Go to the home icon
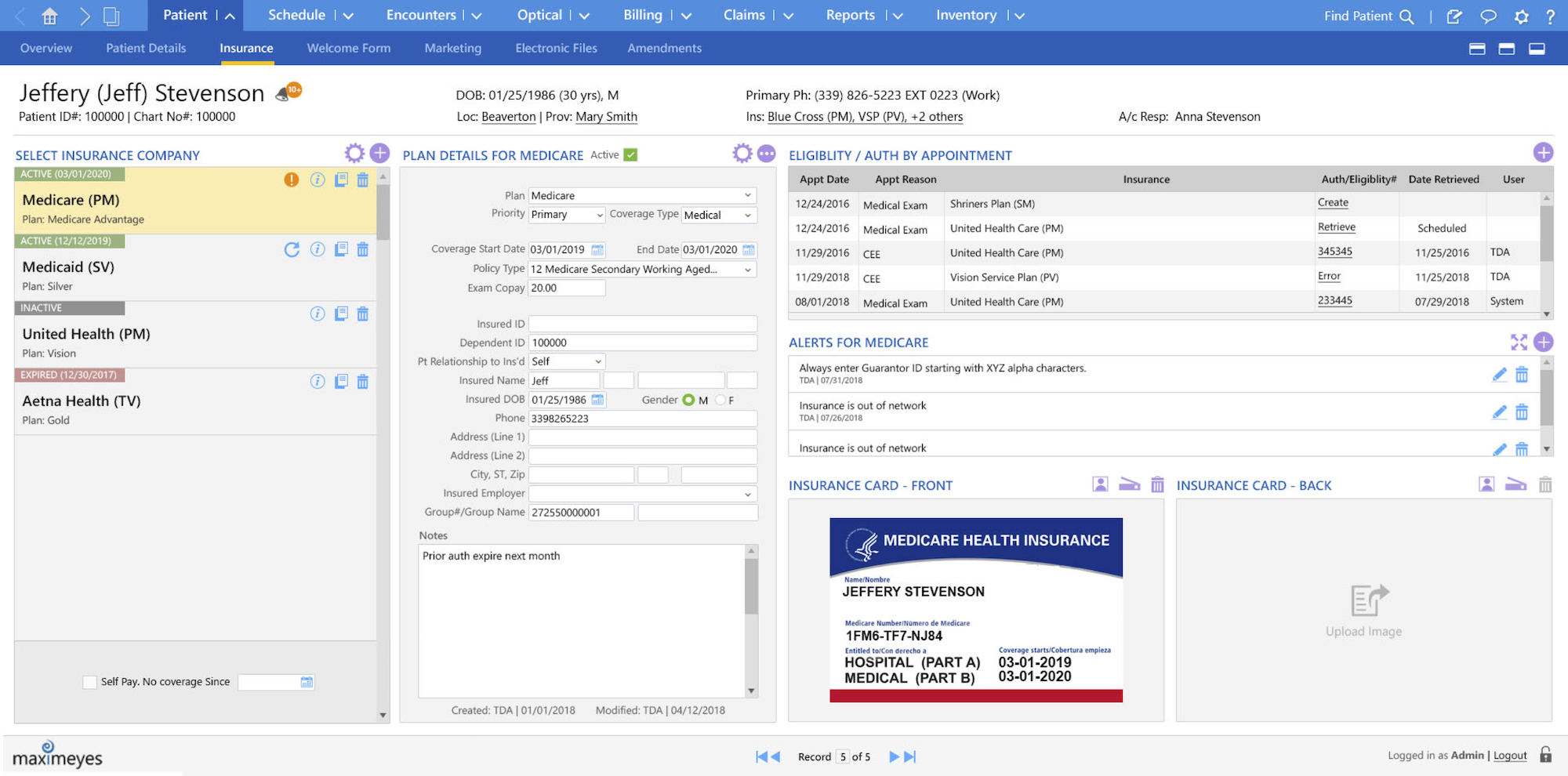1568x776 pixels. coord(49,16)
